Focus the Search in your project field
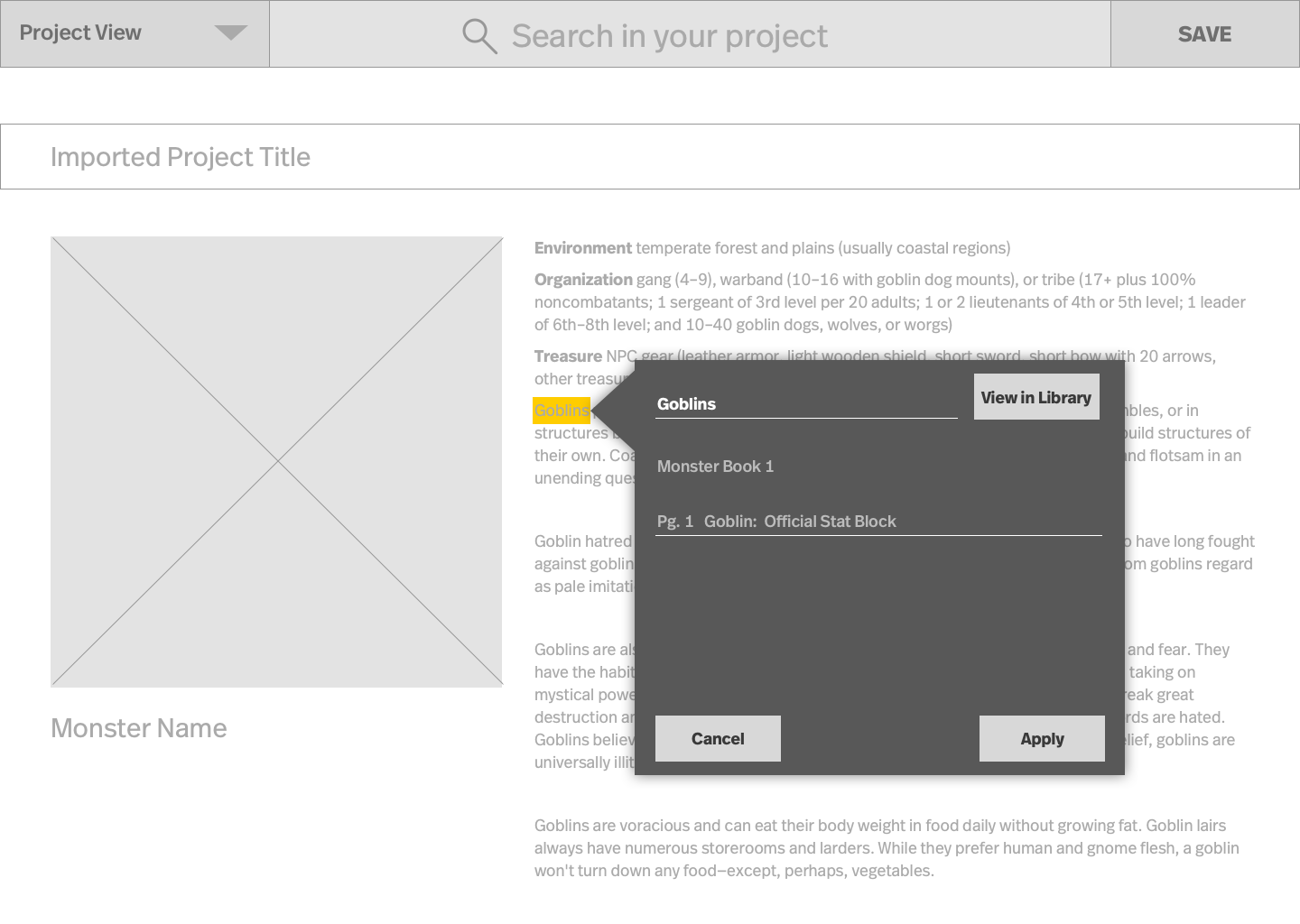The image size is (1300, 924). [x=690, y=33]
